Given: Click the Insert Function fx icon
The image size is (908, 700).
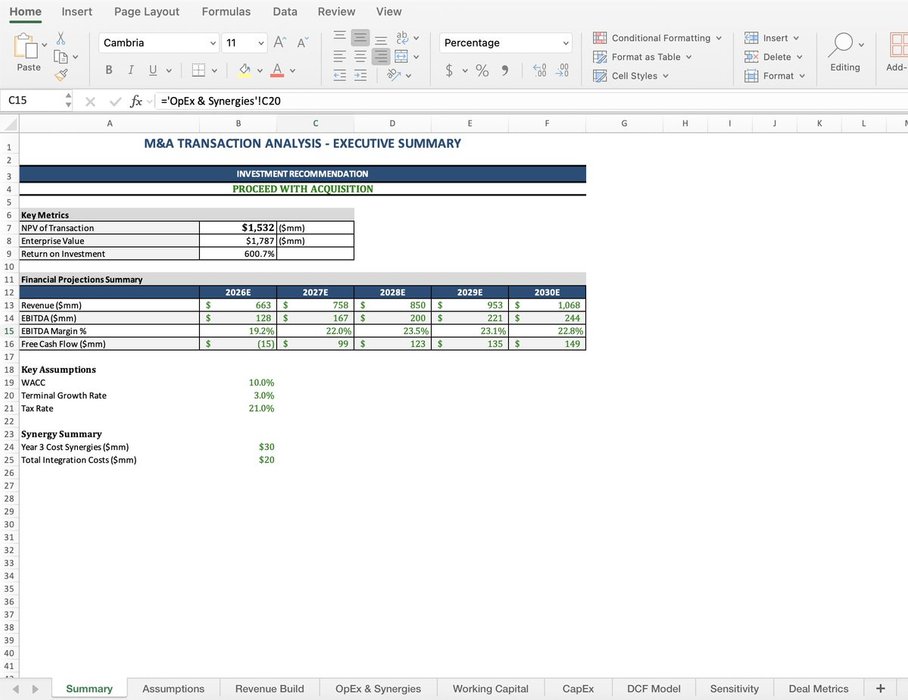Looking at the screenshot, I should [x=136, y=101].
